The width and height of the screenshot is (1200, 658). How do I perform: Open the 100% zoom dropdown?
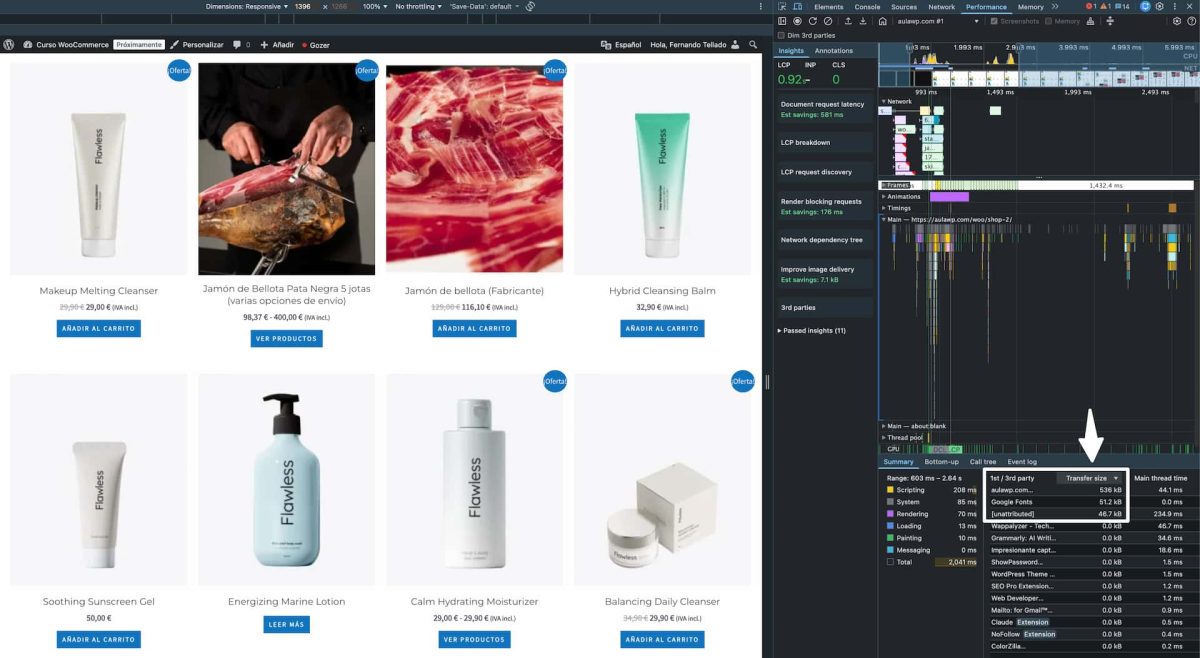(374, 6)
